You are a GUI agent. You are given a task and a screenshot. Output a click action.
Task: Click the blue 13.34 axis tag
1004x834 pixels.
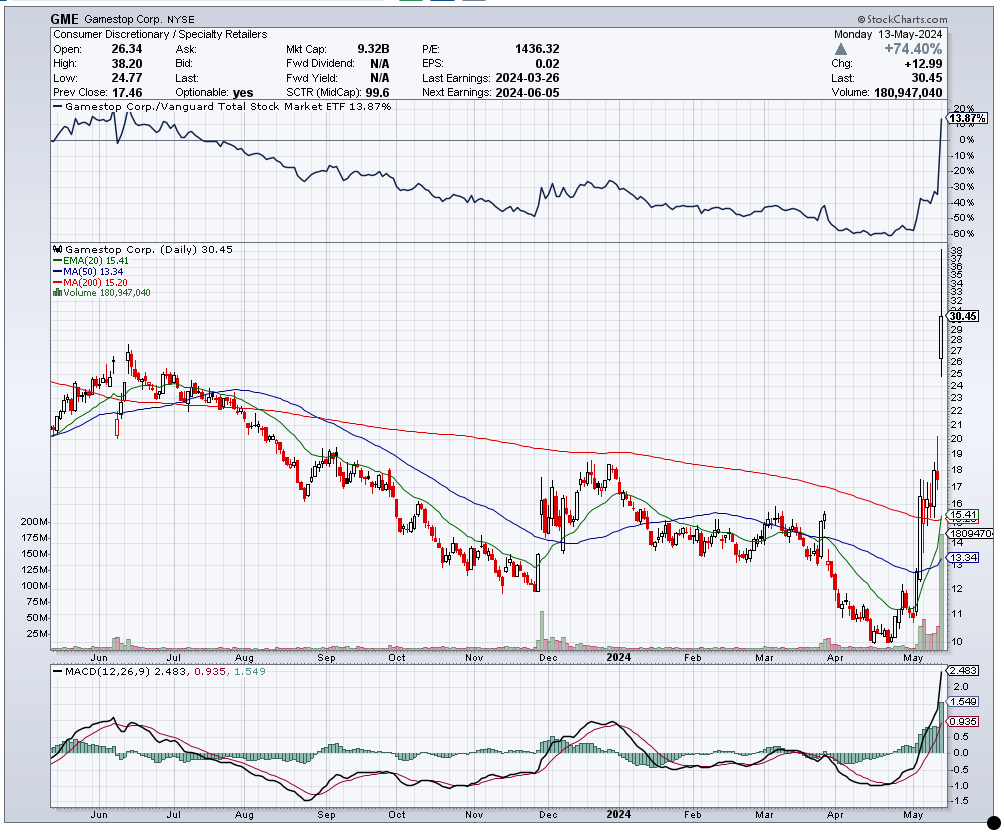(963, 558)
